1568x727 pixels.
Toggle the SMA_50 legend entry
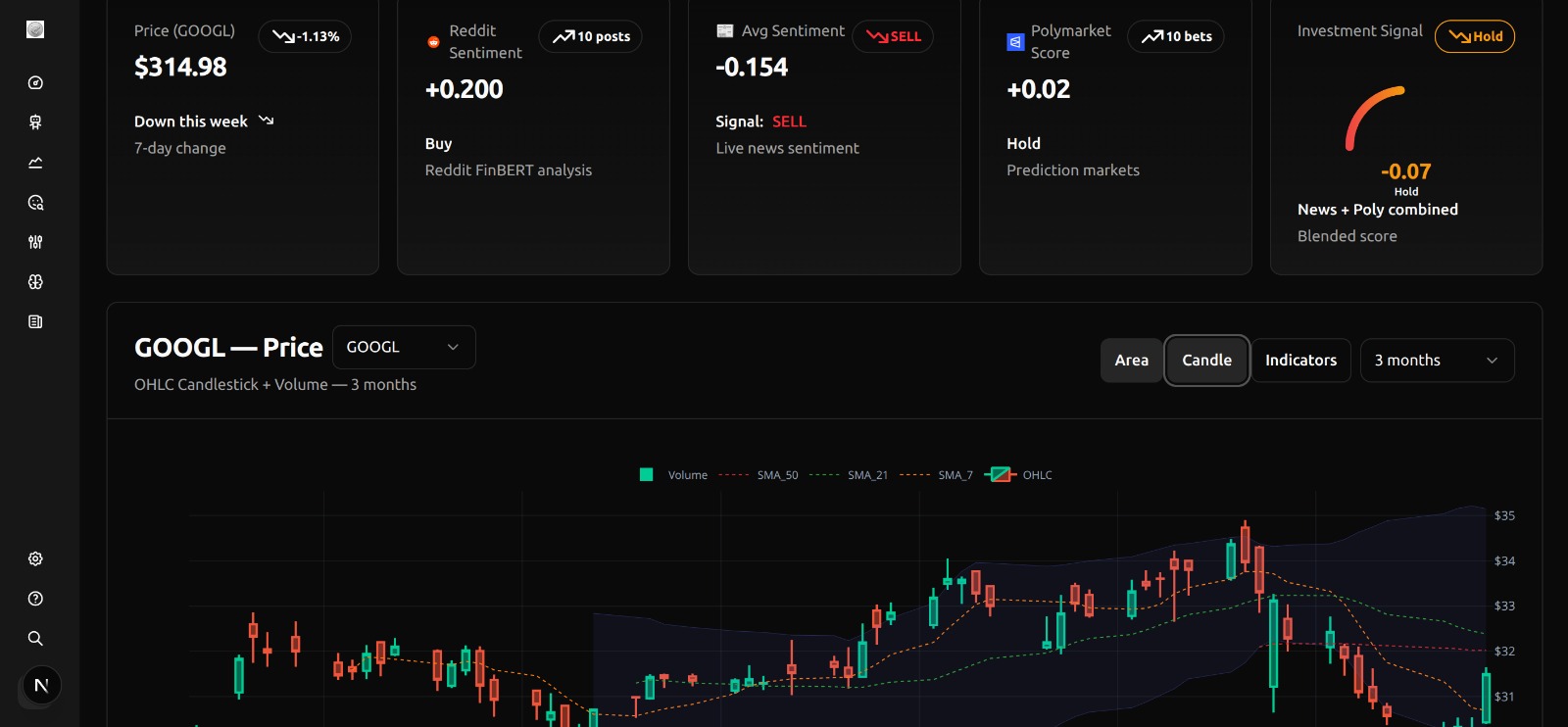[759, 475]
